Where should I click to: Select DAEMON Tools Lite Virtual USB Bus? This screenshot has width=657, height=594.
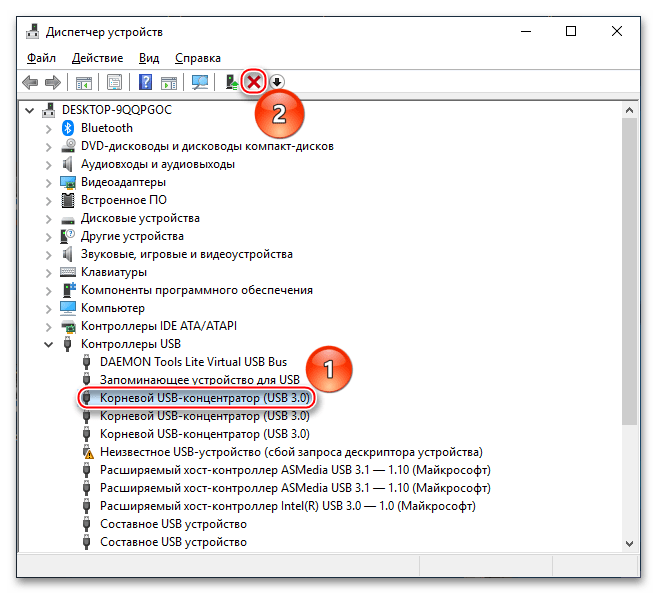click(193, 362)
